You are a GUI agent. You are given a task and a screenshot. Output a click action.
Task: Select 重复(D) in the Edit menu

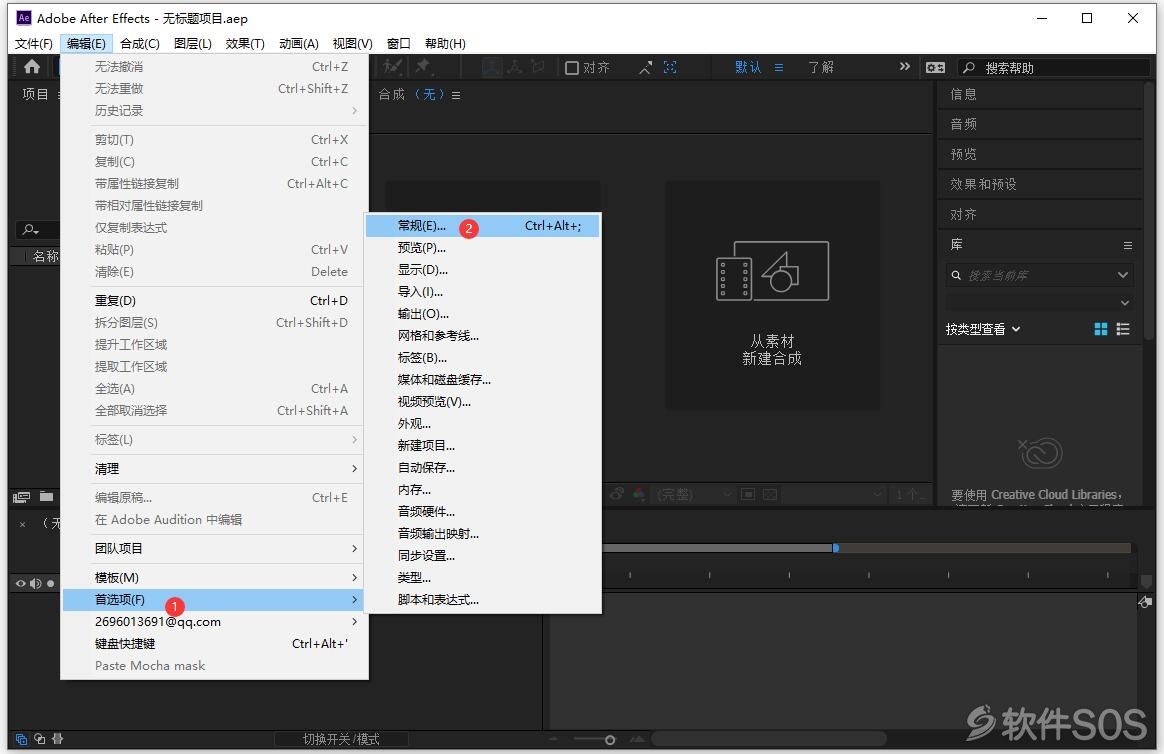coord(214,301)
